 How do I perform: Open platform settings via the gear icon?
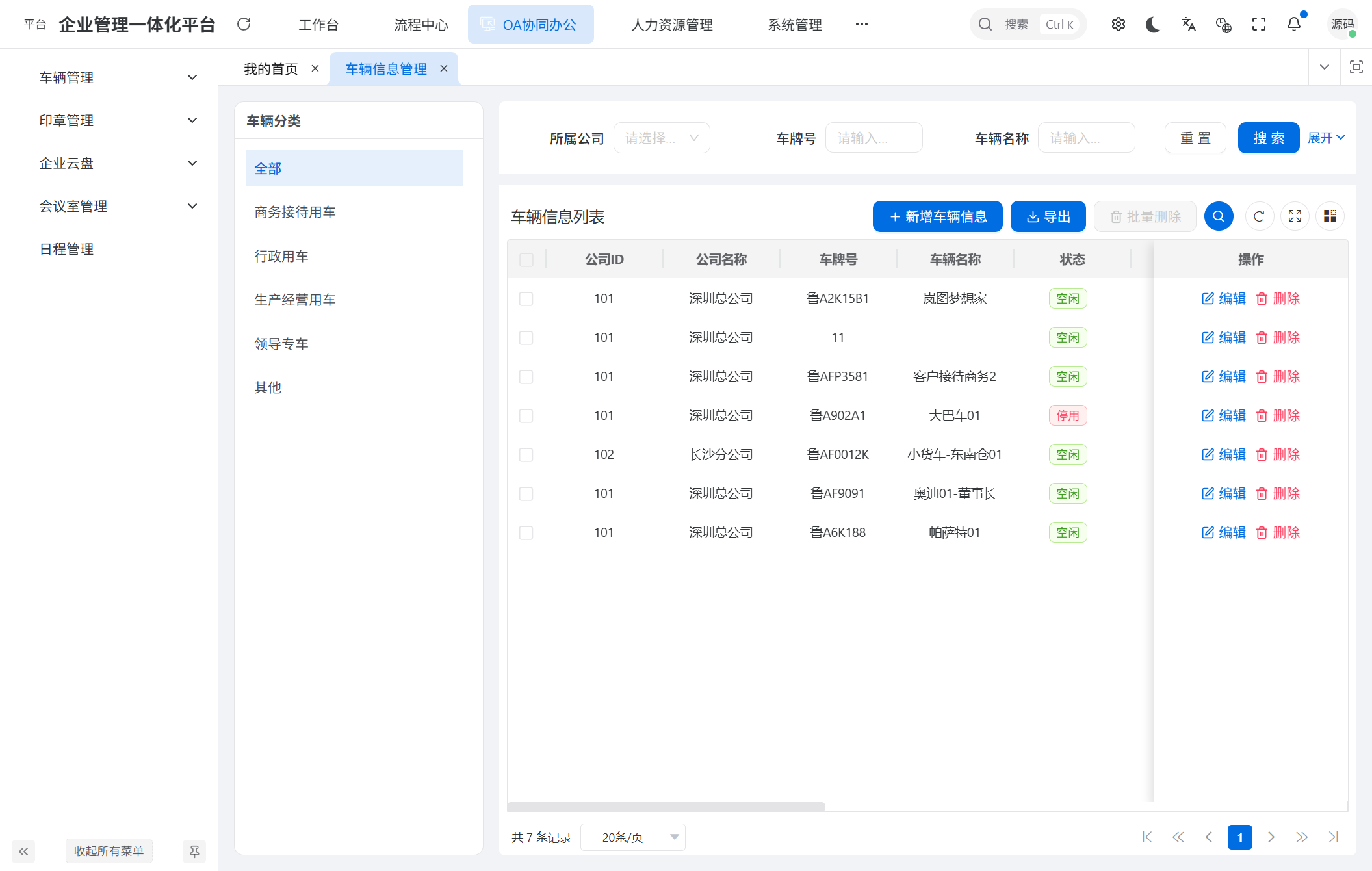coord(1119,24)
